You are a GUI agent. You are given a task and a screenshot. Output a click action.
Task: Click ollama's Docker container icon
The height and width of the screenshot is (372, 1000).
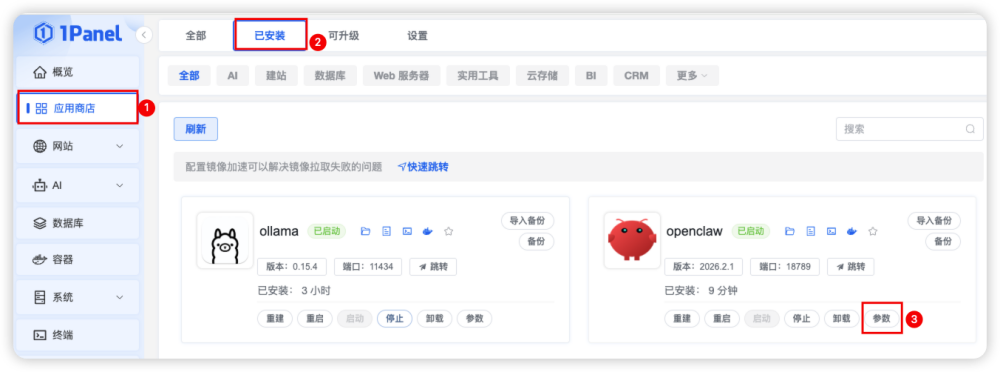[428, 232]
